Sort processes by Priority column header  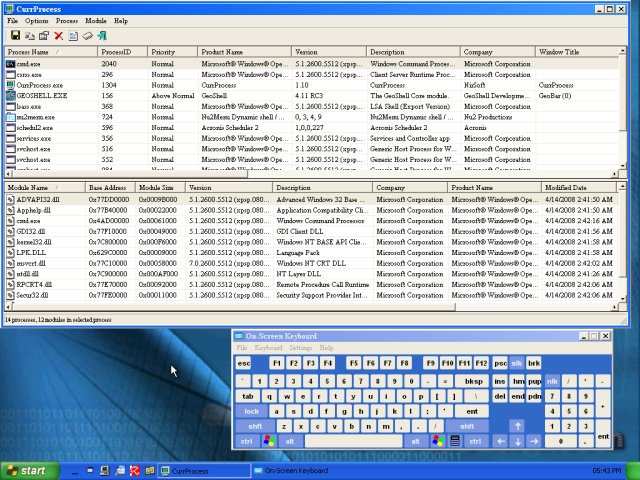[x=172, y=52]
